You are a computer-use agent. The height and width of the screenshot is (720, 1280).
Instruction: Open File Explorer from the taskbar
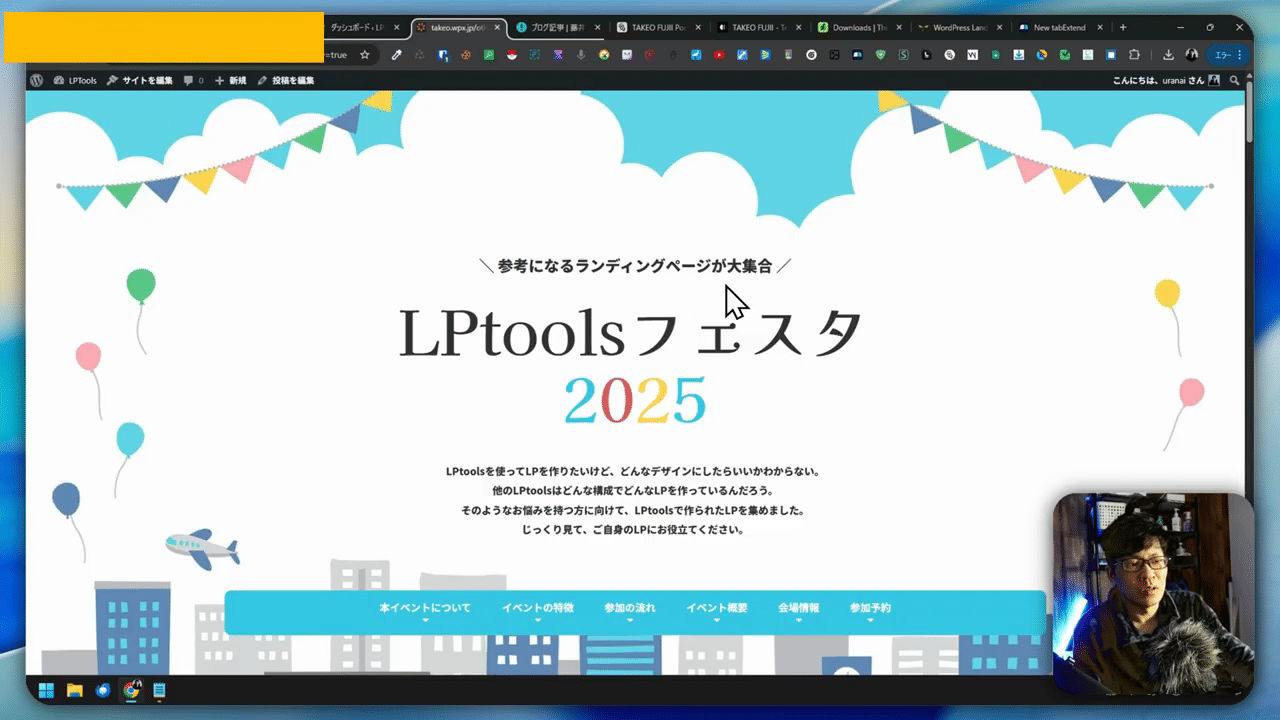tap(74, 690)
